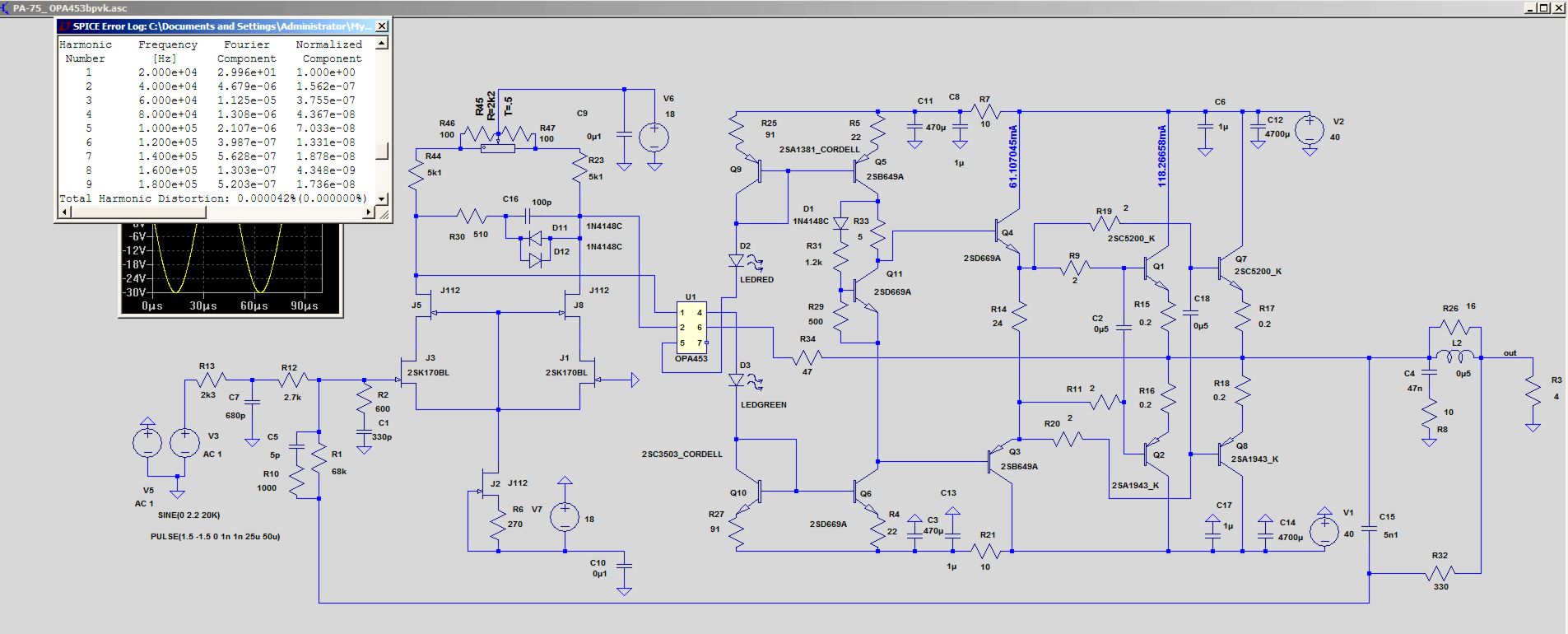The height and width of the screenshot is (634, 1568).
Task: Click the Error Log scroll down arrow
Action: point(381,198)
